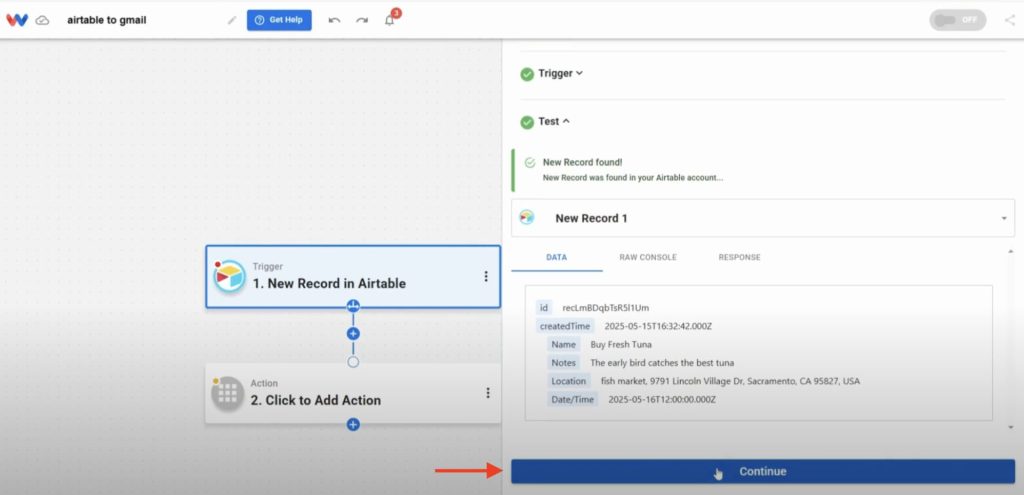Switch to the RAW CONSOLE tab

point(648,257)
